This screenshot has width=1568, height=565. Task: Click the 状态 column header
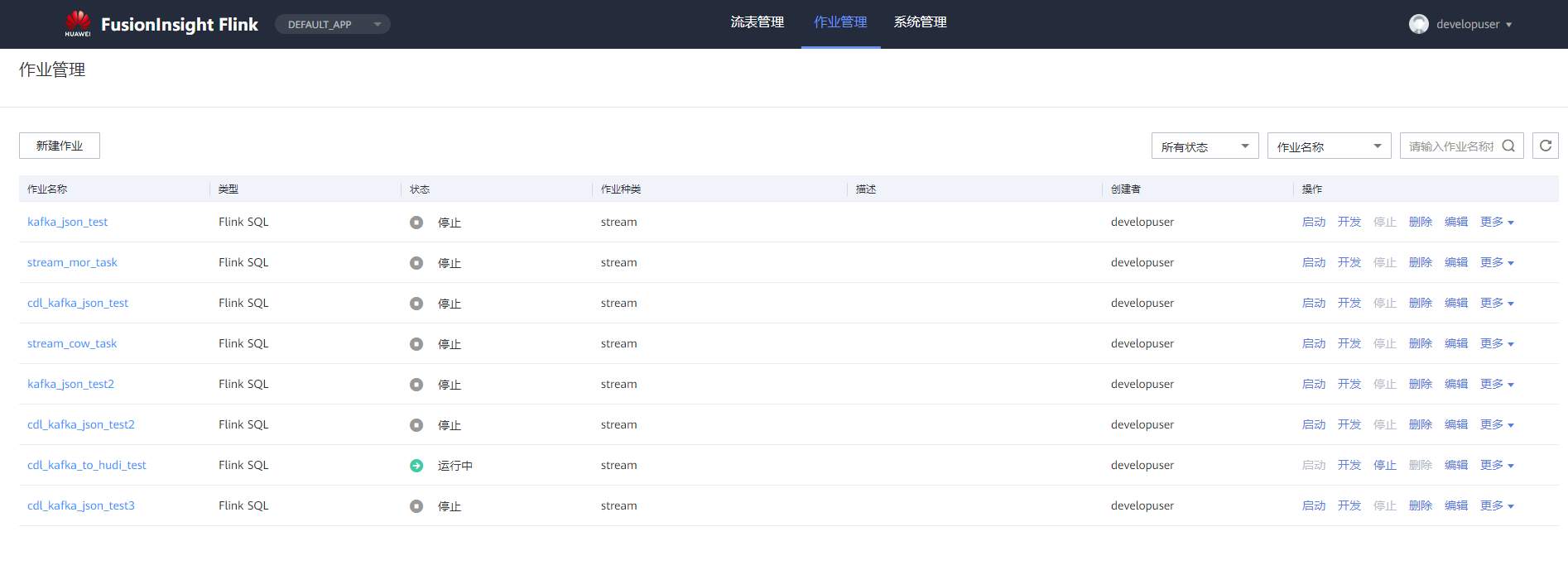[420, 189]
